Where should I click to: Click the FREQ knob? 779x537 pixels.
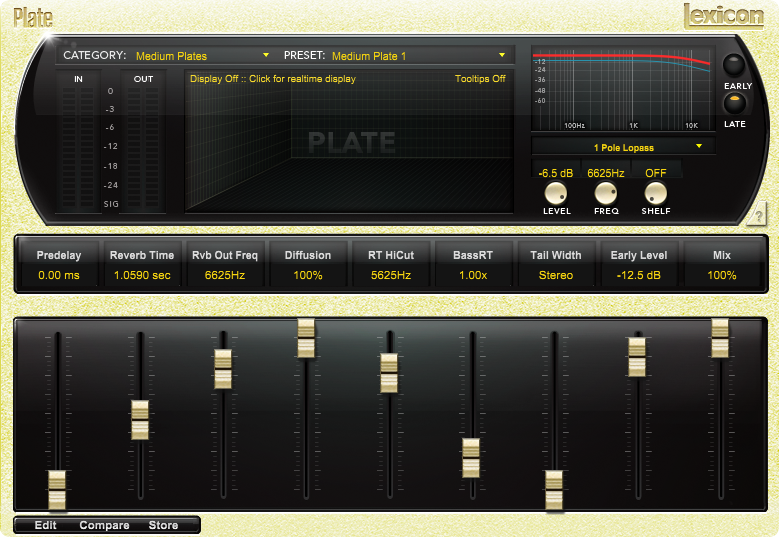click(x=606, y=193)
